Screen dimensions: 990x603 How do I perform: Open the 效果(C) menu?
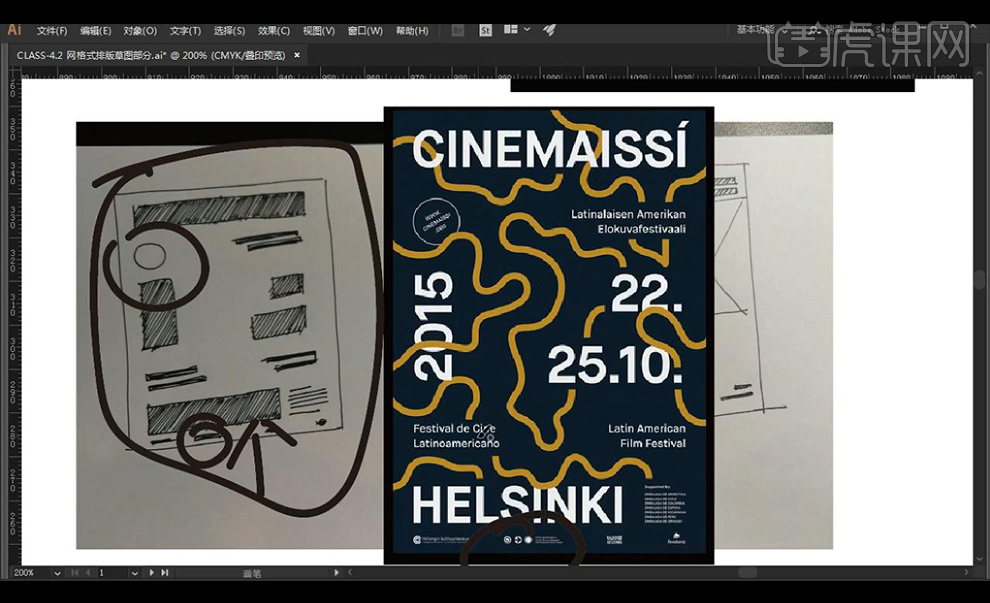coord(273,31)
